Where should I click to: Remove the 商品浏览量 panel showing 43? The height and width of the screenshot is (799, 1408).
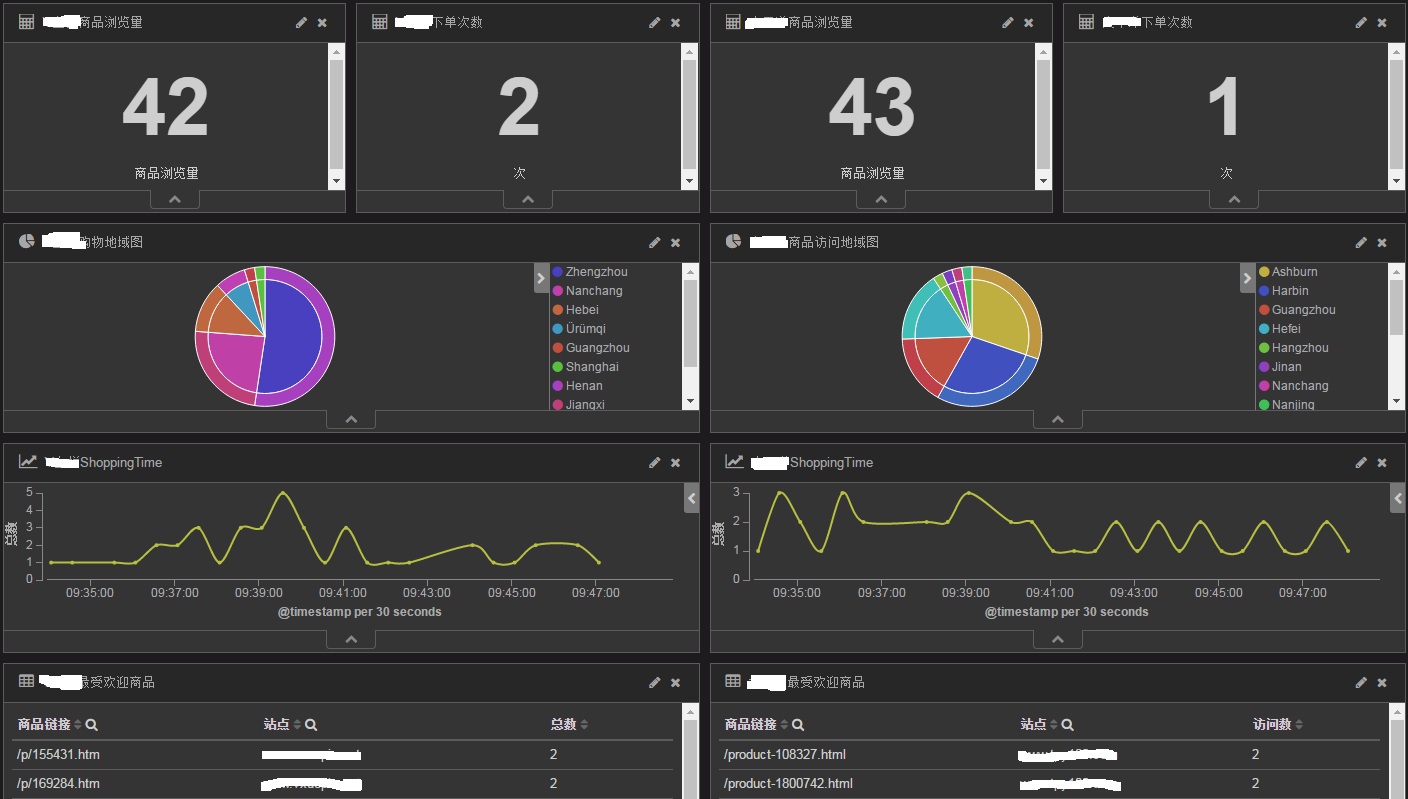tap(1029, 22)
